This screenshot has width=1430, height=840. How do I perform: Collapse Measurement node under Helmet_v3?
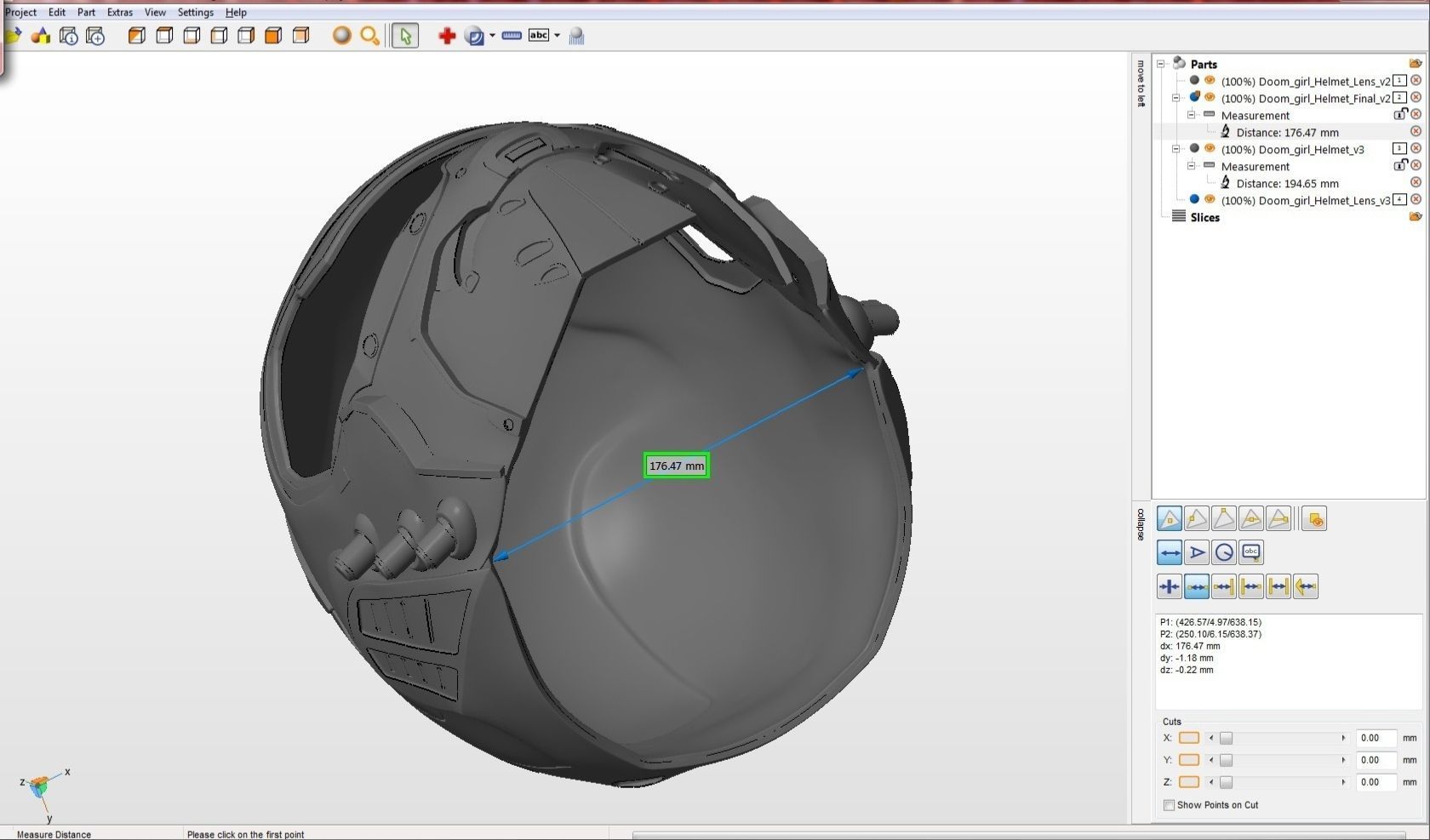1191,166
